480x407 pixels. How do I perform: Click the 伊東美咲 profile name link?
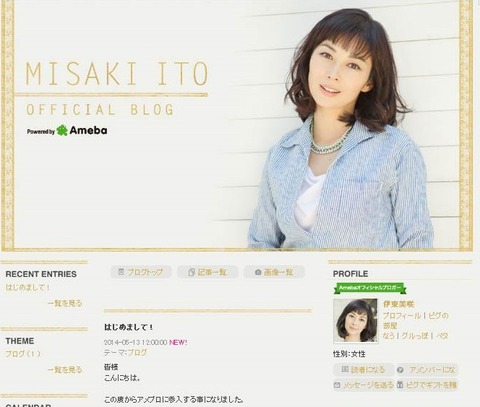[x=398, y=304]
